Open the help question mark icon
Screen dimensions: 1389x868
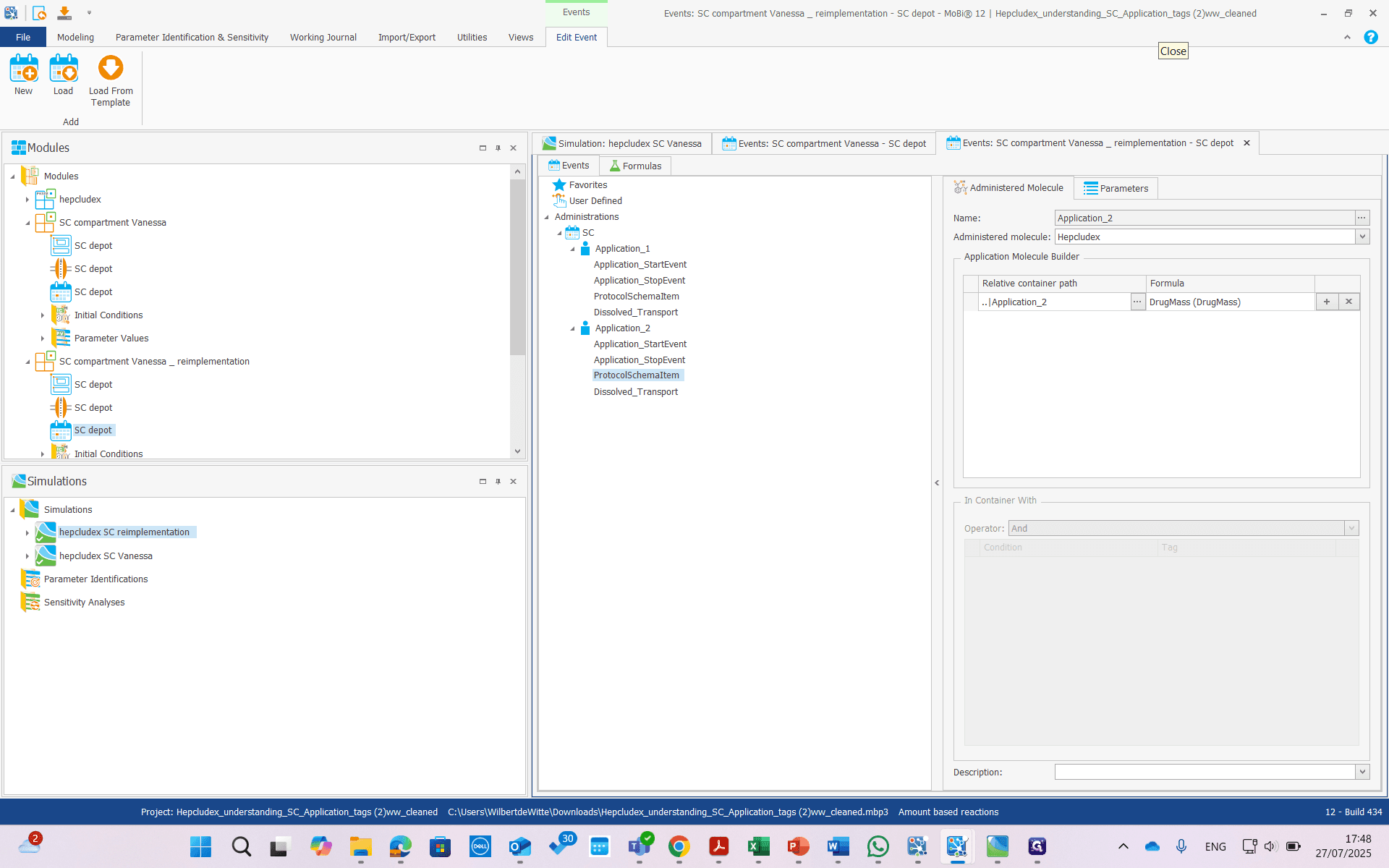pyautogui.click(x=1370, y=37)
